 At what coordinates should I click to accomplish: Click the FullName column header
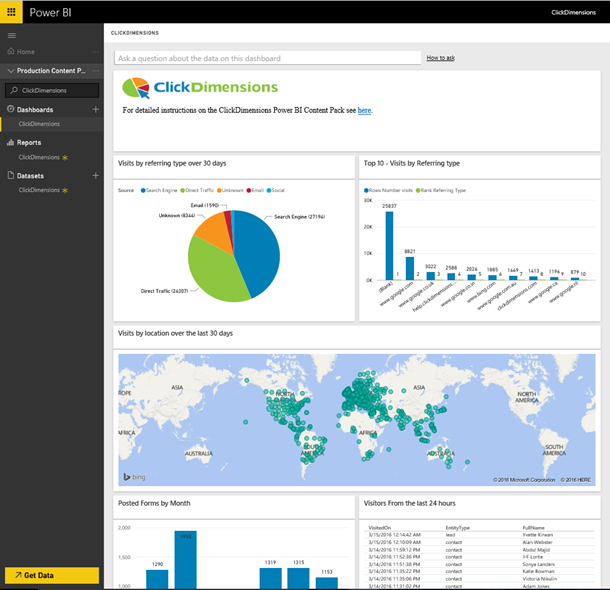(x=533, y=528)
